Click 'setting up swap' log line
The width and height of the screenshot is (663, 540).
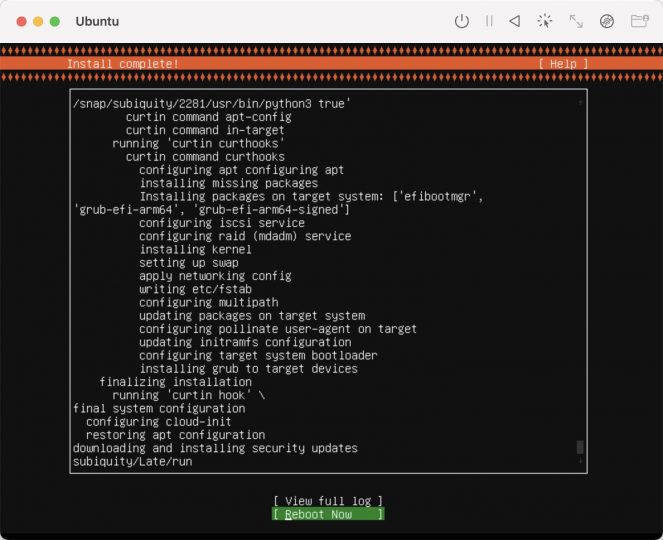(189, 263)
